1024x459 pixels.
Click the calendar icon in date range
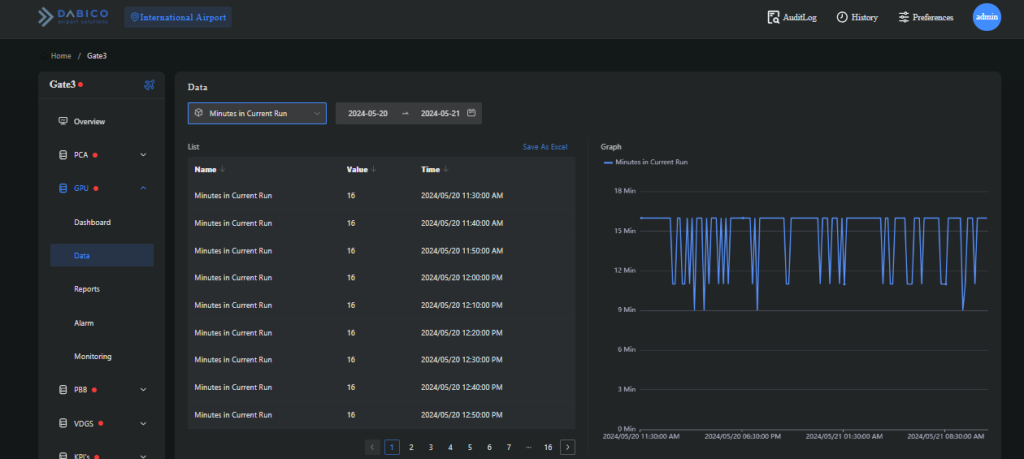coord(471,113)
